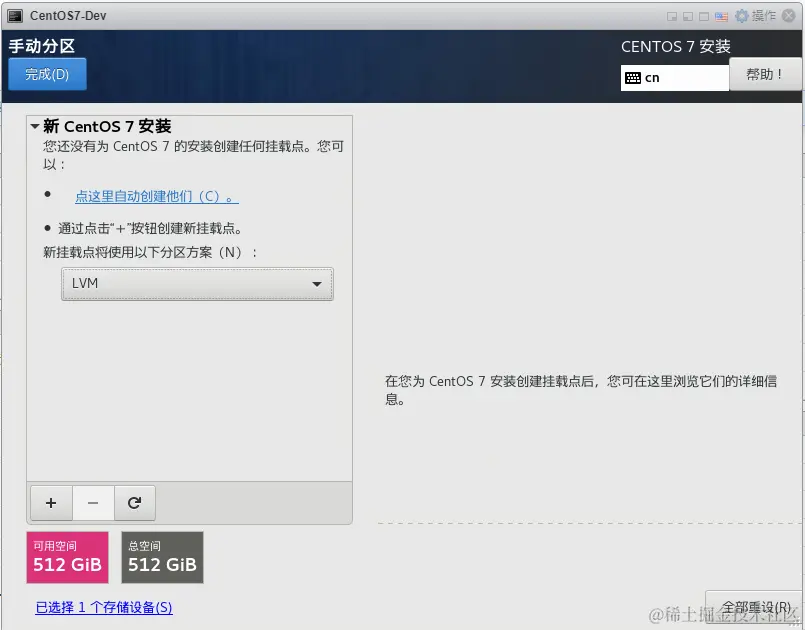Click the CentOS7-Dev window title text
805x630 pixels.
tap(68, 16)
